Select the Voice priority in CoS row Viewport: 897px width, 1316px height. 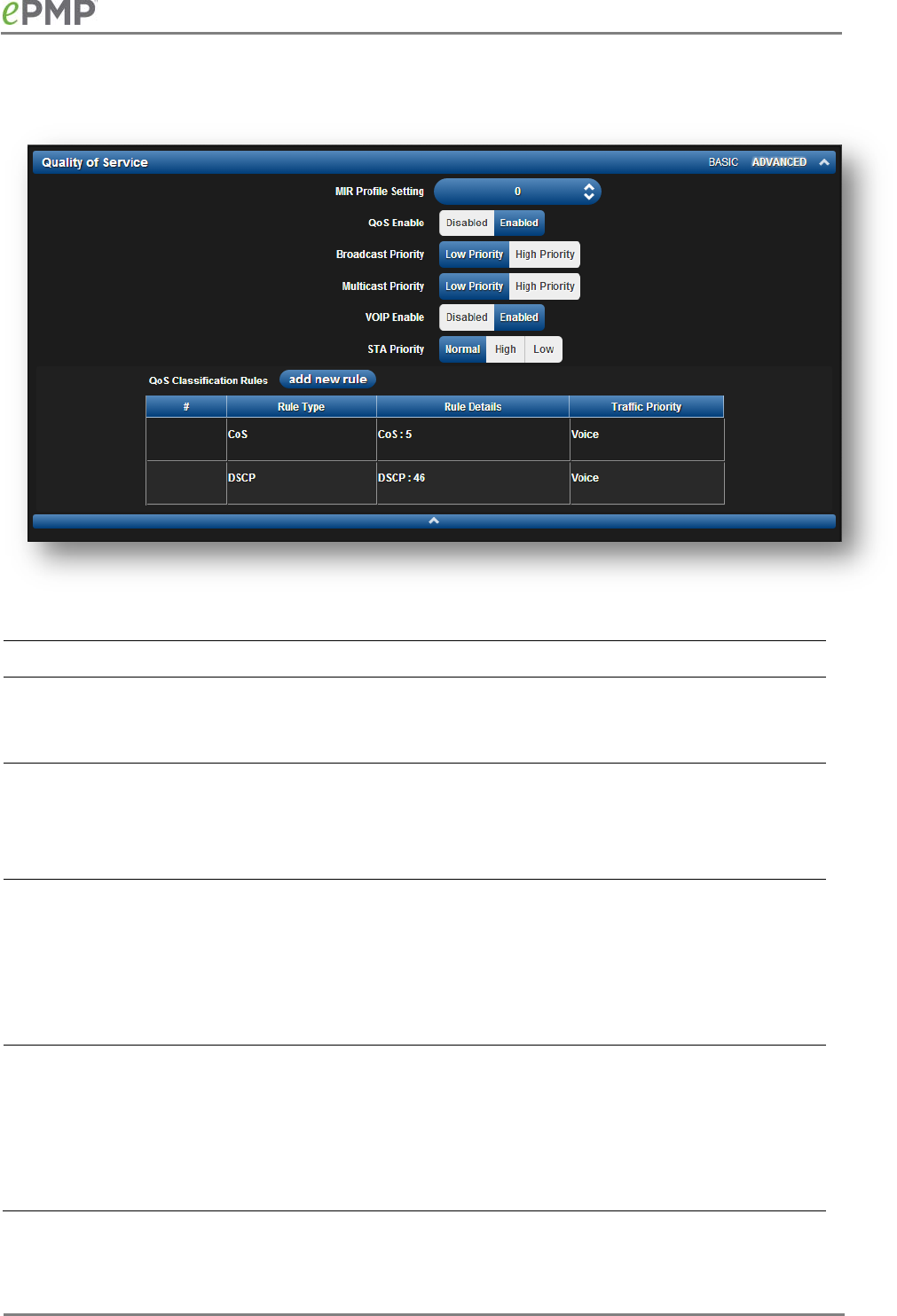pos(647,439)
